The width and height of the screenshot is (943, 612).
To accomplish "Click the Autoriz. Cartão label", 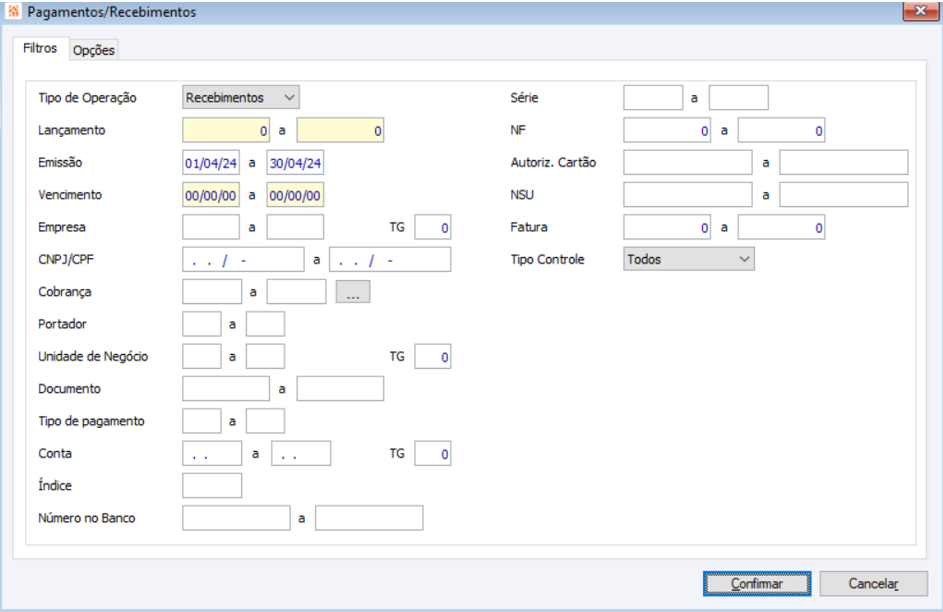I will [x=553, y=162].
